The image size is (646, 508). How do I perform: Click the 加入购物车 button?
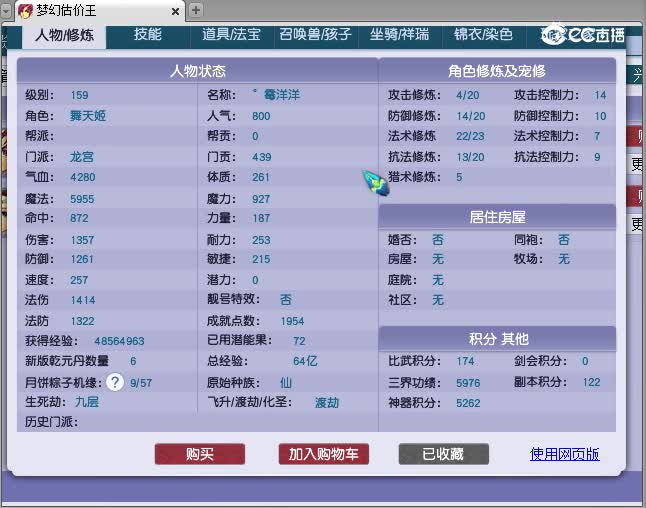point(324,454)
